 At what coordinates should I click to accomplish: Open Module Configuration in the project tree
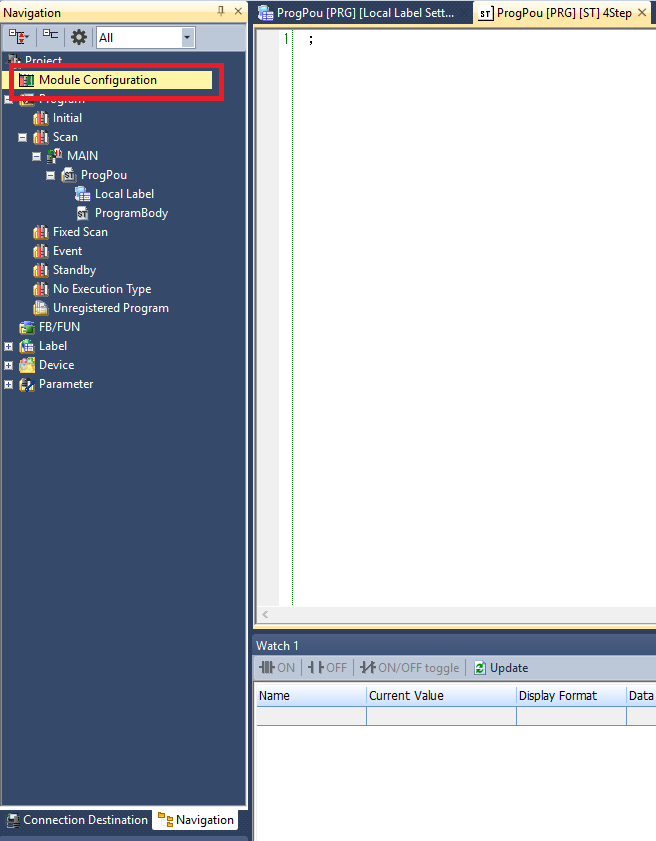[x=97, y=80]
